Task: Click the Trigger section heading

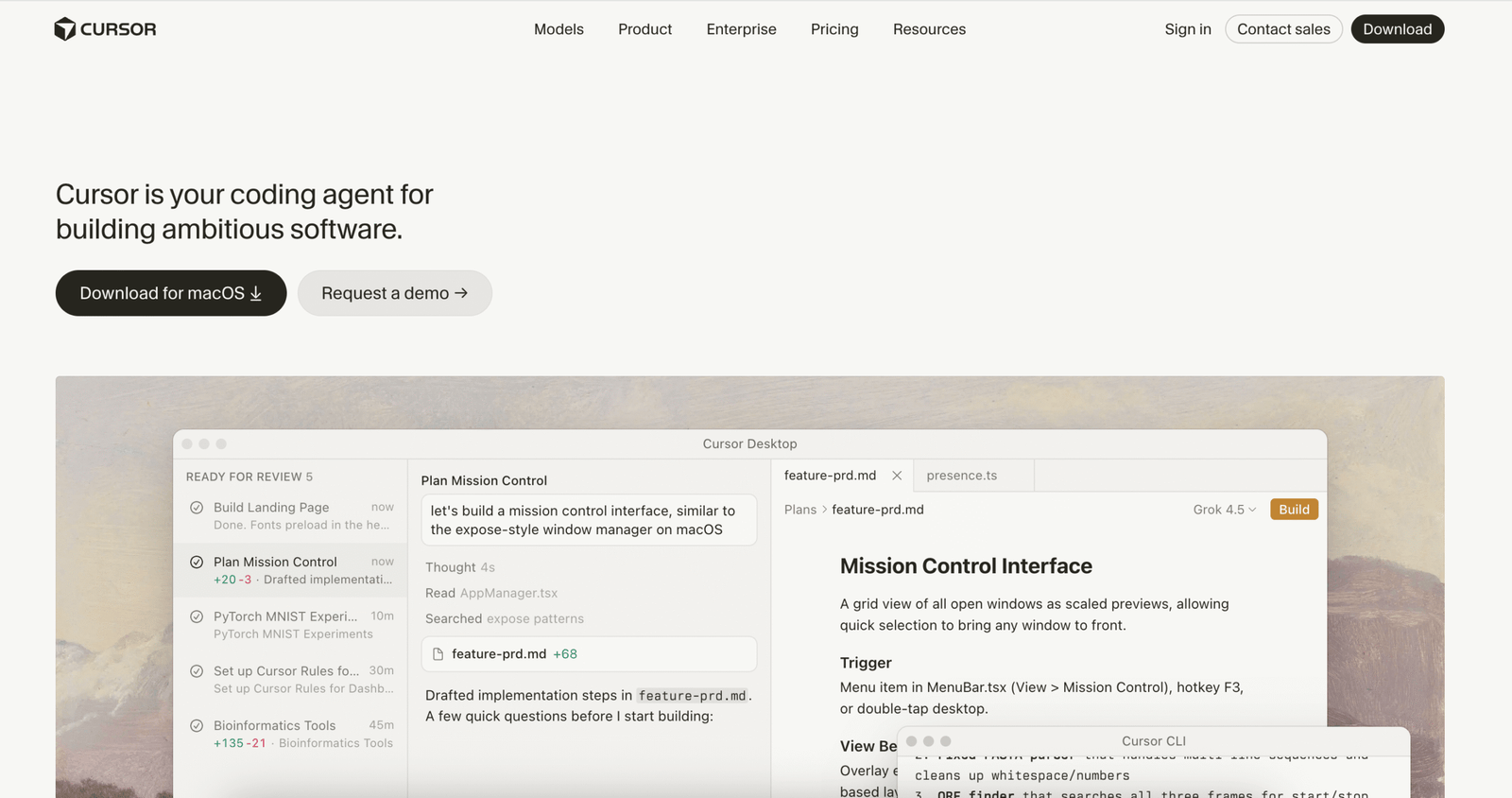Action: [x=866, y=663]
